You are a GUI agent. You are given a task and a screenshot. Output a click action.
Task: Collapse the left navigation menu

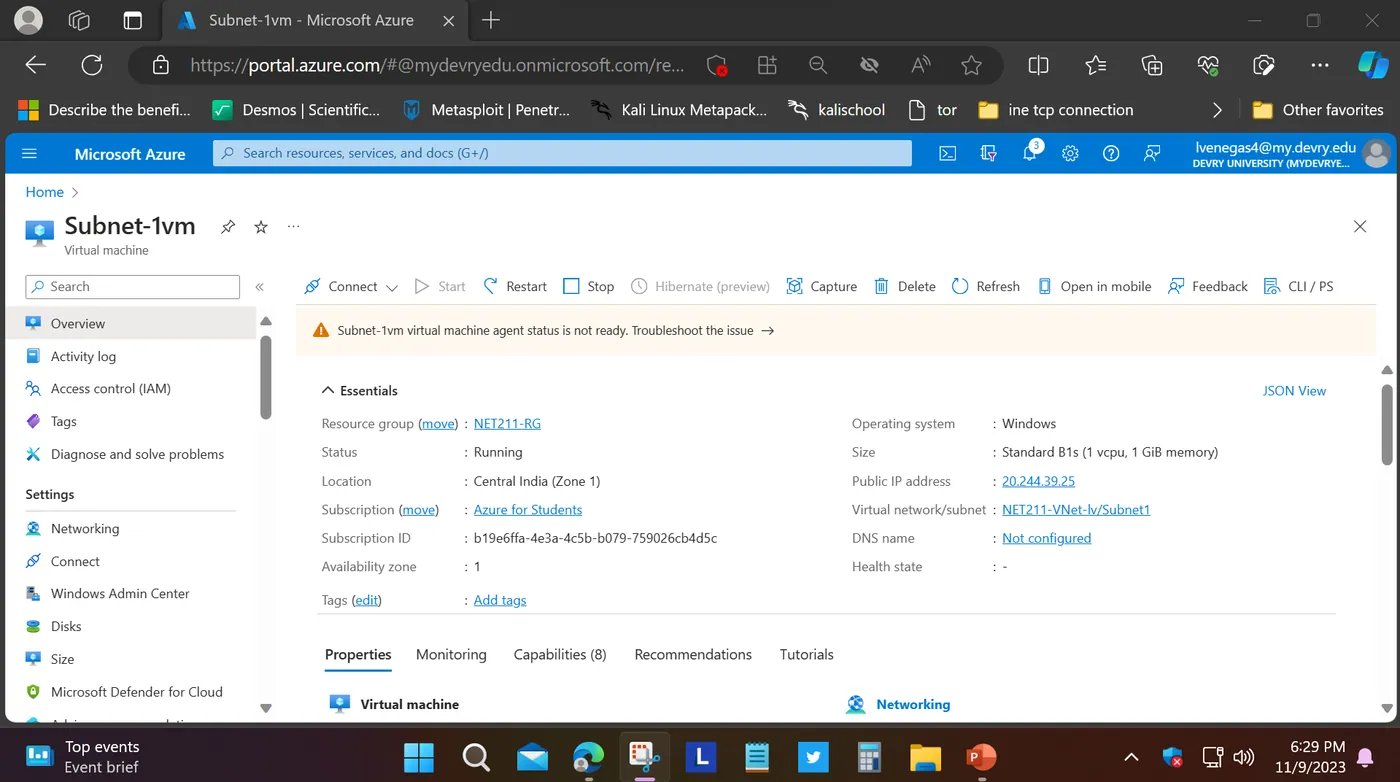click(259, 287)
